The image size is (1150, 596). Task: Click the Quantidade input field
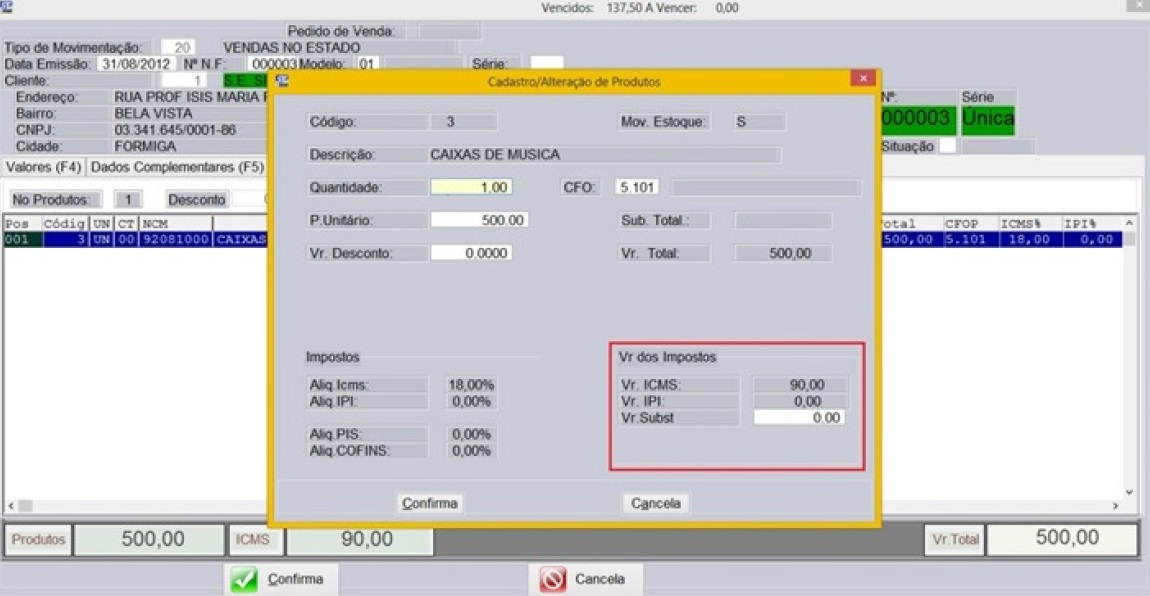[471, 187]
